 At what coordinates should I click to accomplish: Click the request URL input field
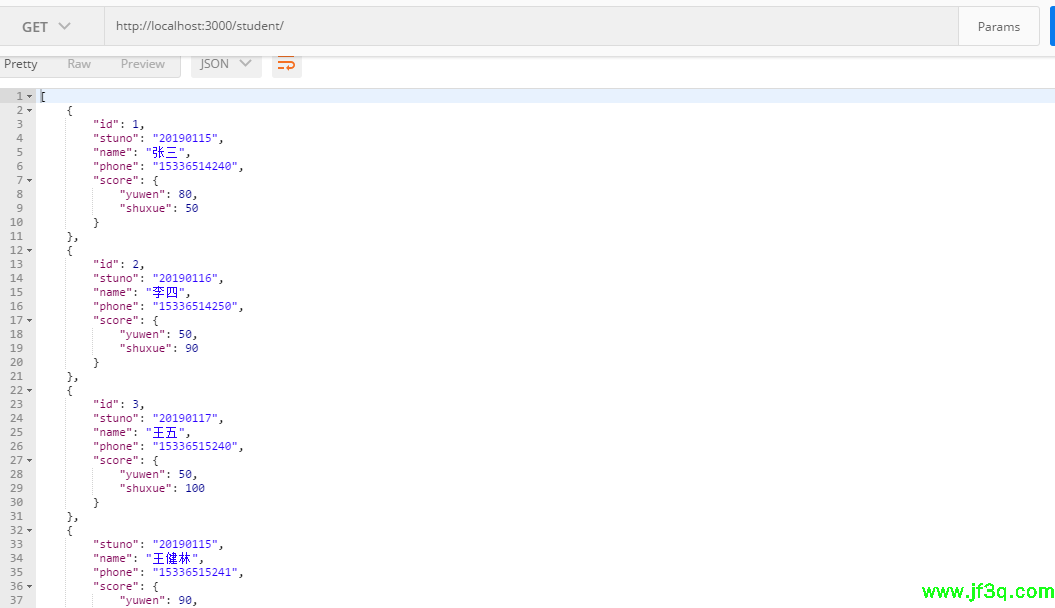pos(530,27)
